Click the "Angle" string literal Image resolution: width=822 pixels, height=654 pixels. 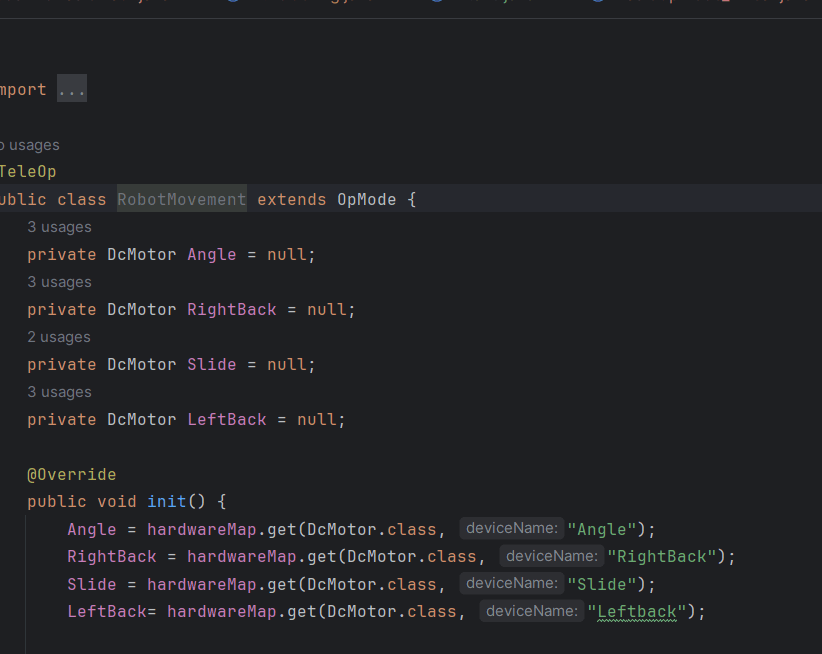[602, 529]
